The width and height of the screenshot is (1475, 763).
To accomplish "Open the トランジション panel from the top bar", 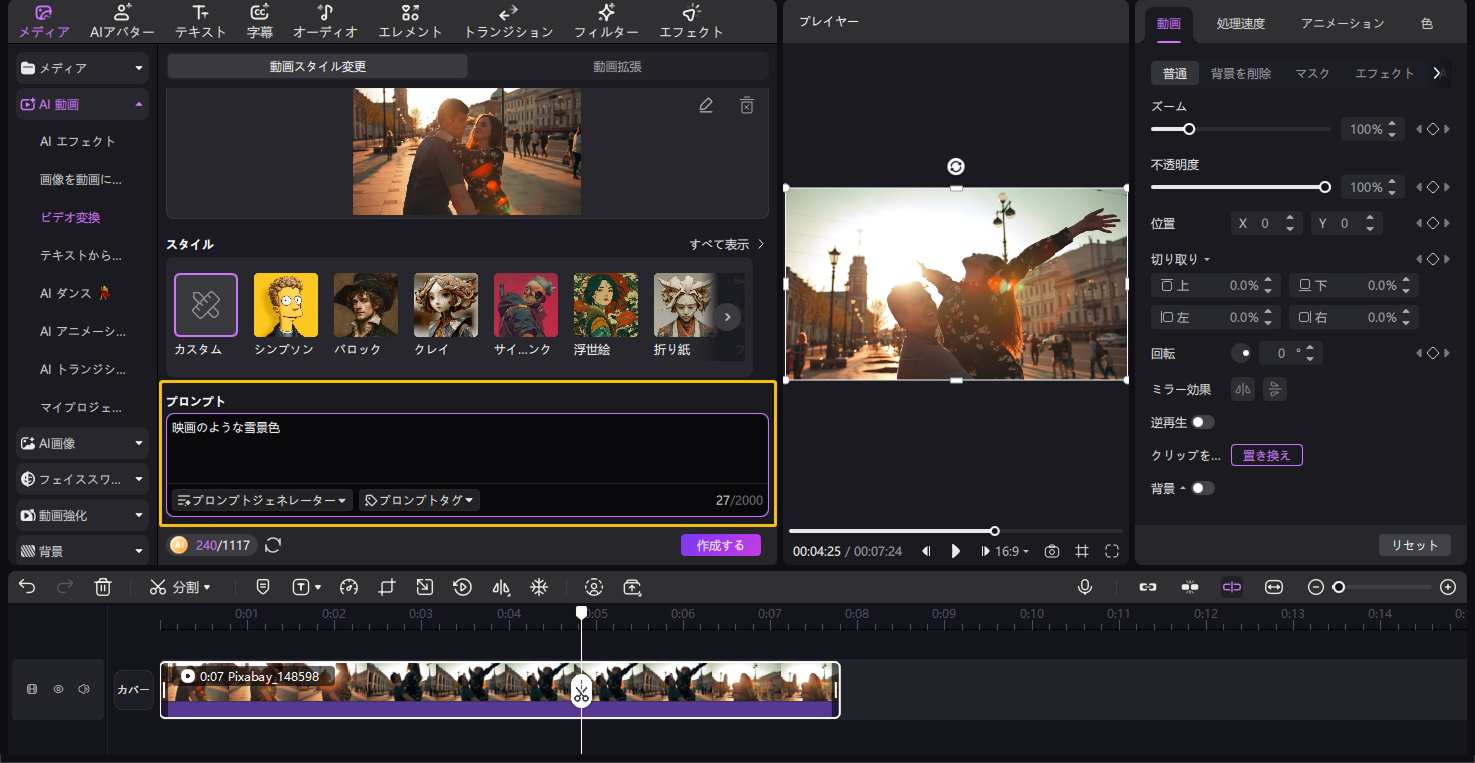I will click(507, 22).
